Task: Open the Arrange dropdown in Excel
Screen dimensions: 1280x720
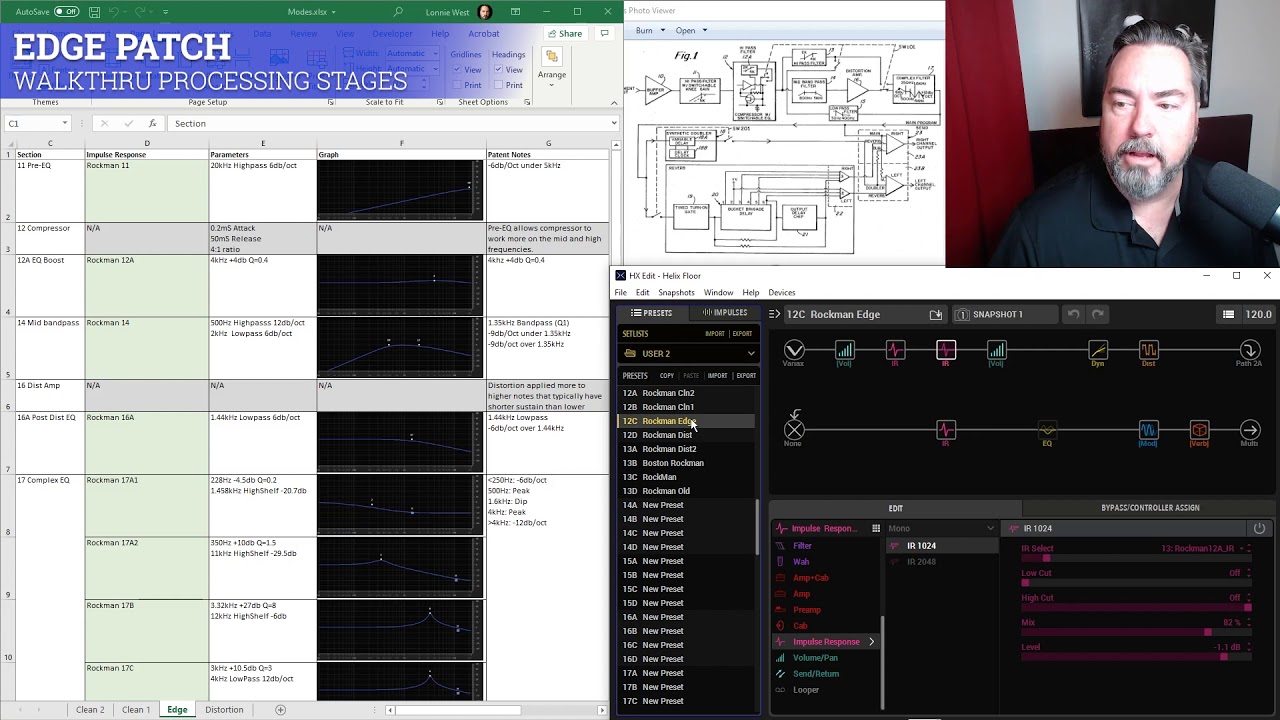Action: 551,64
